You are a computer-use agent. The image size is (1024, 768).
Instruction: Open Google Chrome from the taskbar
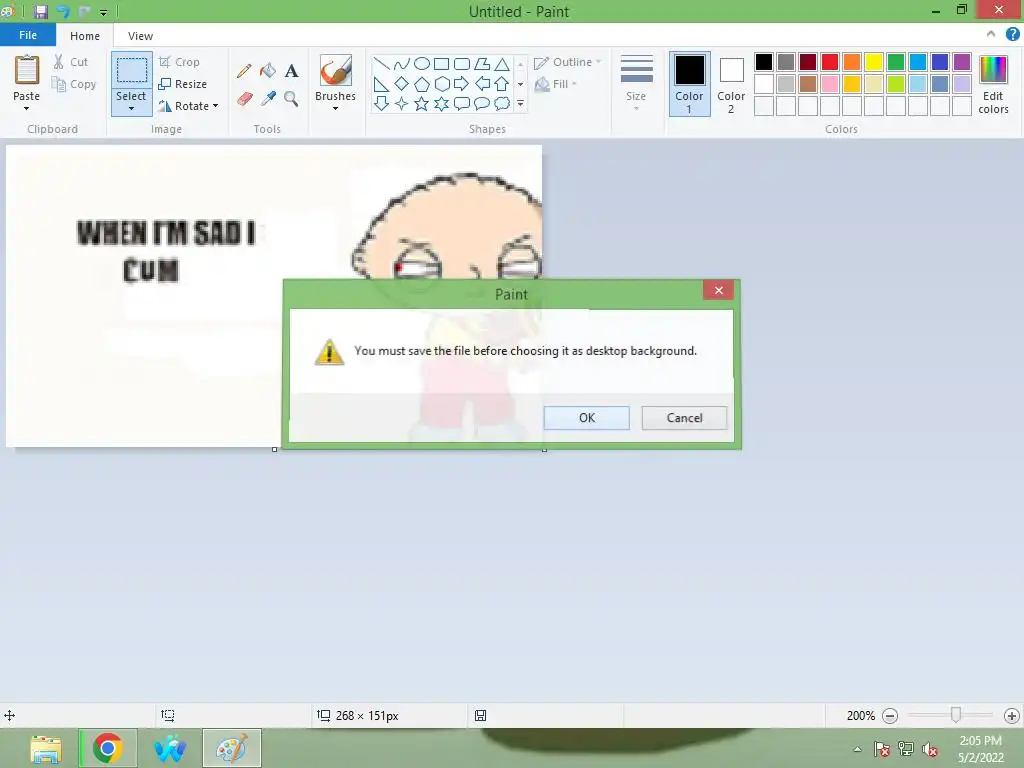click(108, 748)
